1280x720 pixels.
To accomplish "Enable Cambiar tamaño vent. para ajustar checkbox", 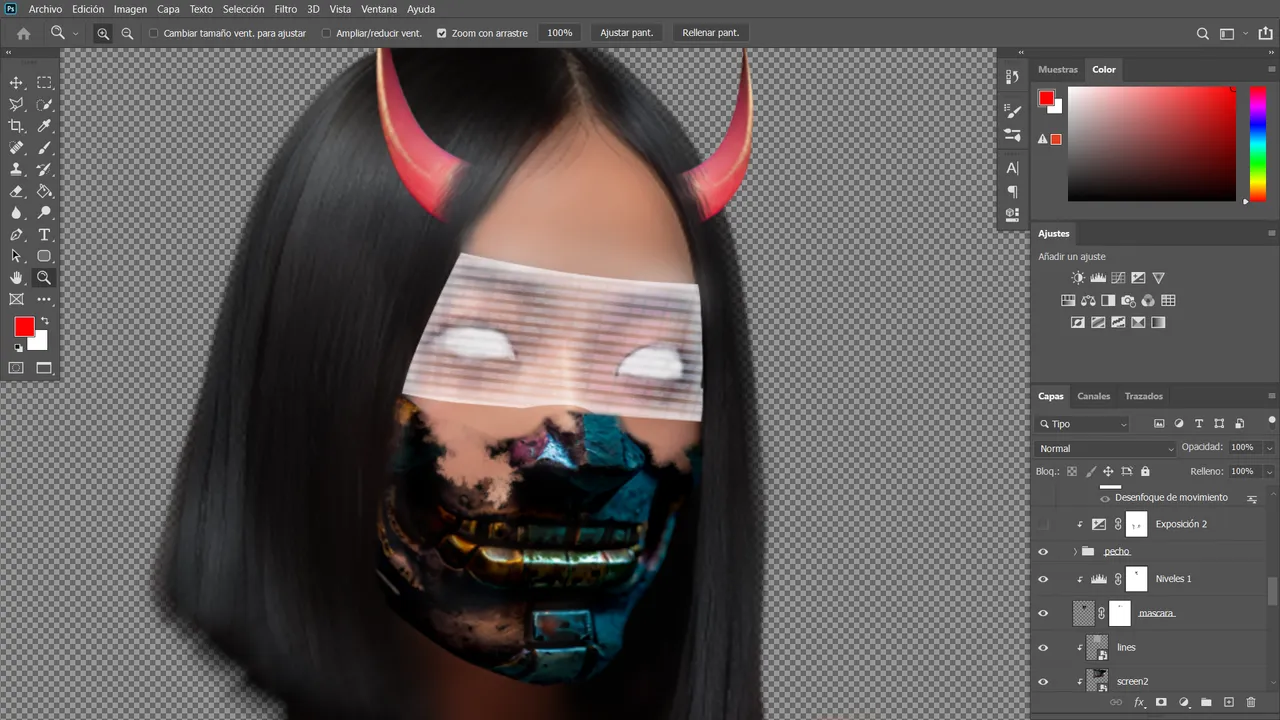I will (x=153, y=33).
